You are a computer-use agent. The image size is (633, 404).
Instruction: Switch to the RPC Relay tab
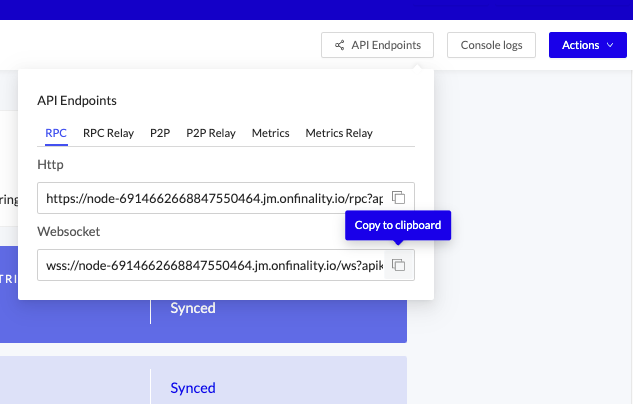click(108, 133)
